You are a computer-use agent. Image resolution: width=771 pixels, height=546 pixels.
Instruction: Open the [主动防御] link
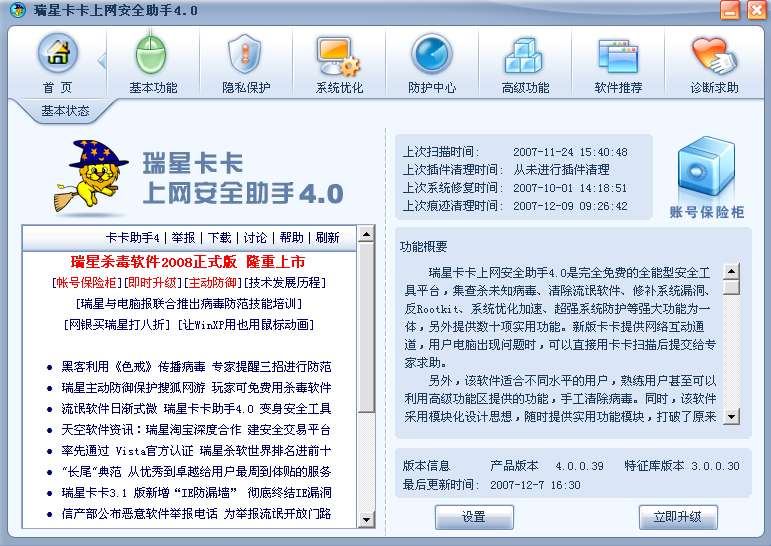tap(212, 283)
